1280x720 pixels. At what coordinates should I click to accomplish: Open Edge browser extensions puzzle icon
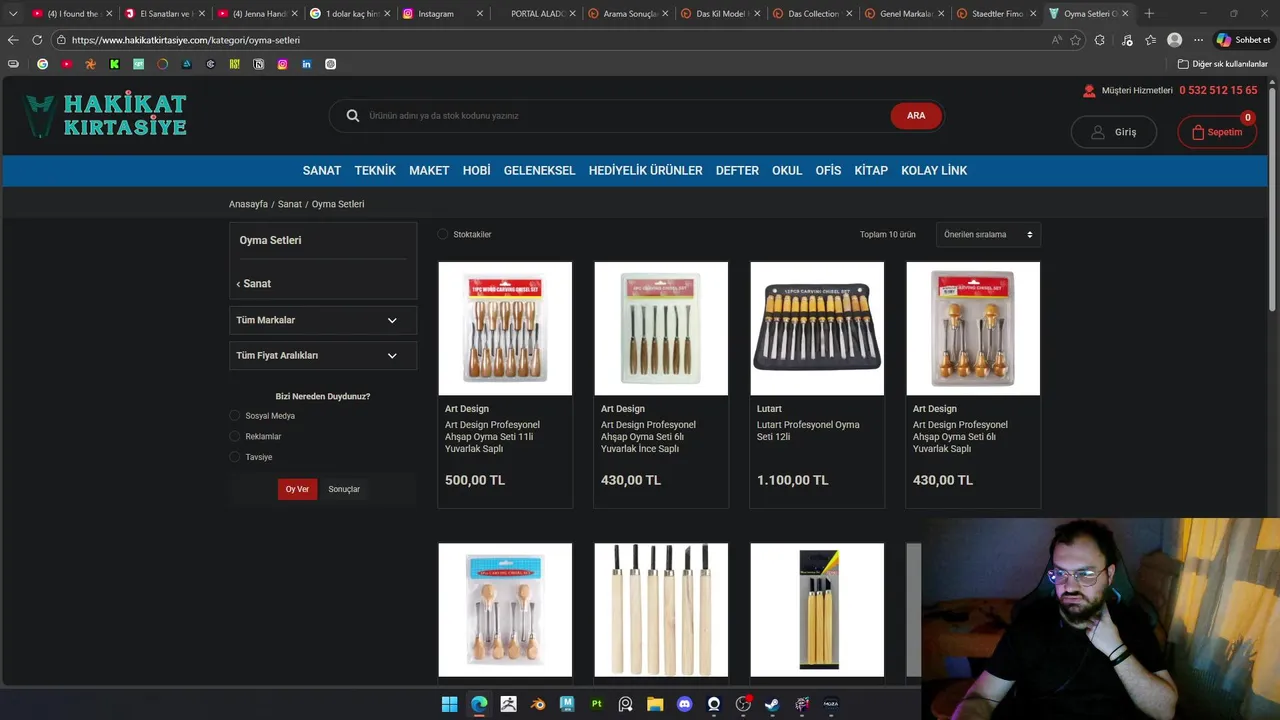(1100, 40)
